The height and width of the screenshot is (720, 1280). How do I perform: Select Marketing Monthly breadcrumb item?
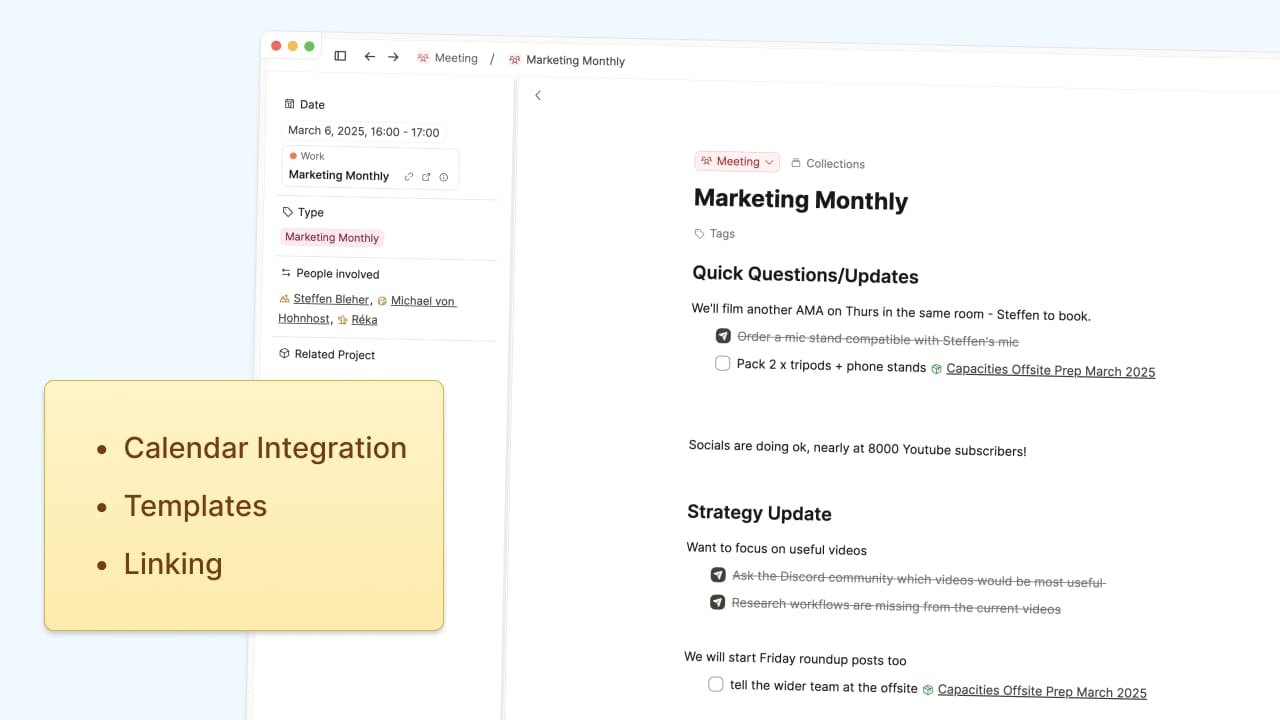[x=575, y=61]
